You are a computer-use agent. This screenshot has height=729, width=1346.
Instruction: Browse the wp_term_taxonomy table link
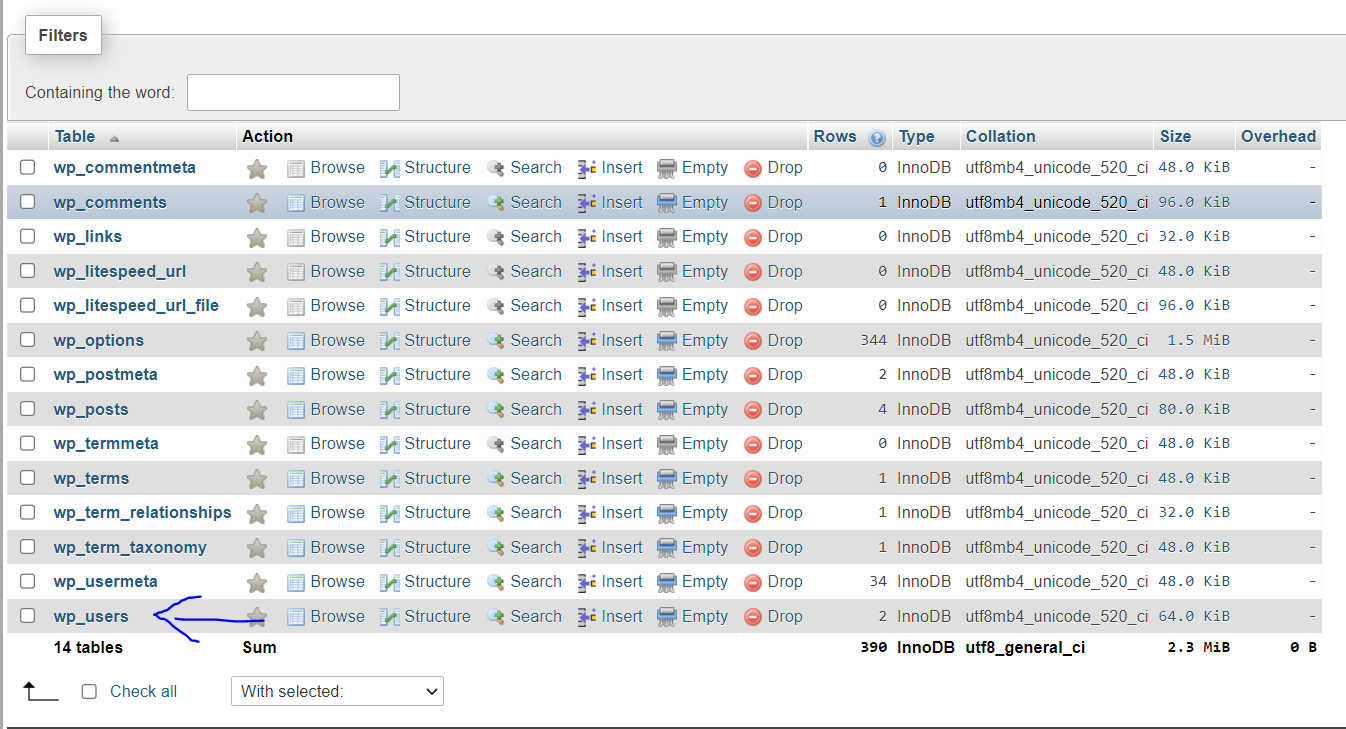click(x=337, y=547)
